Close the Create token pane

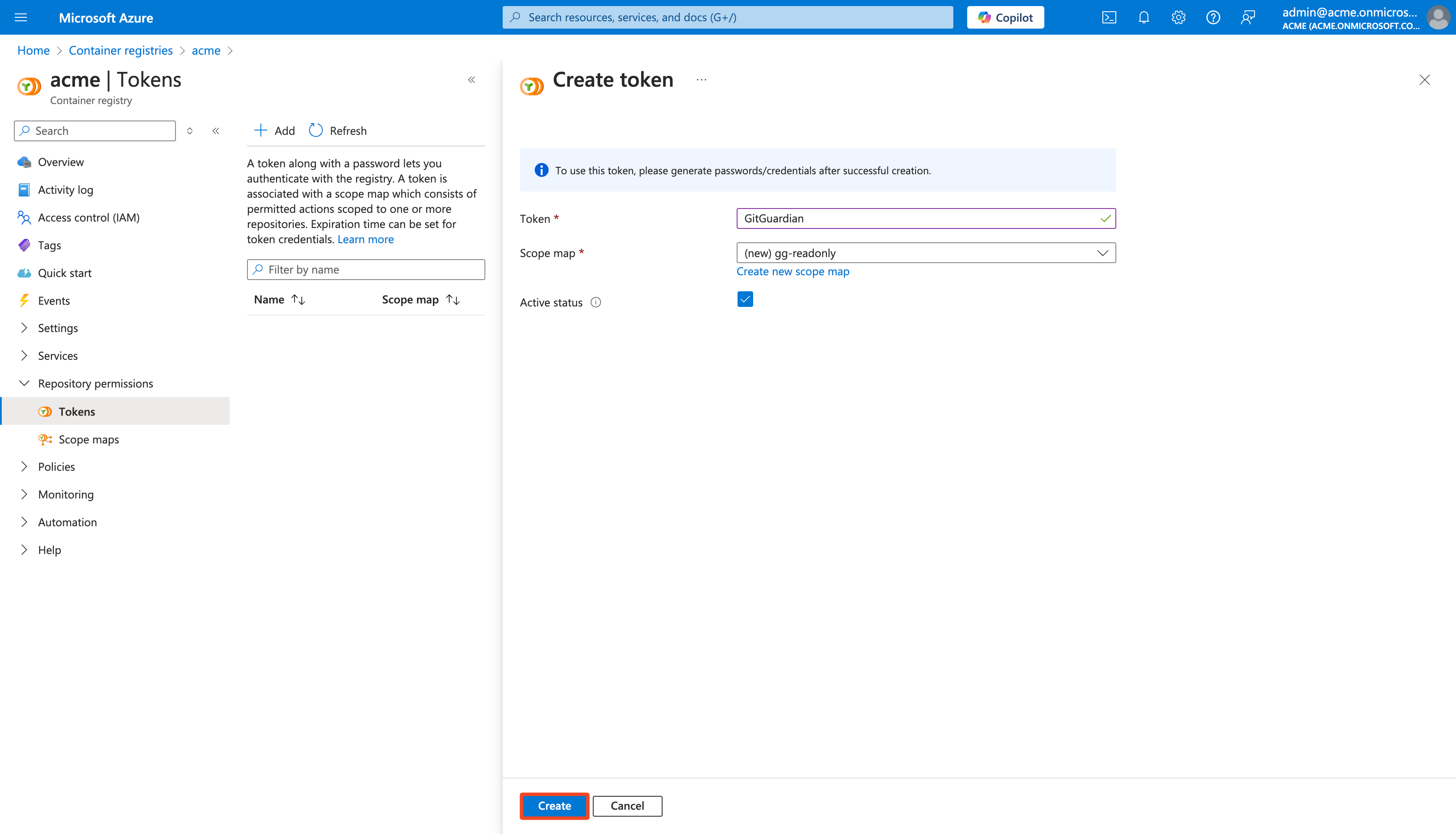point(1424,80)
